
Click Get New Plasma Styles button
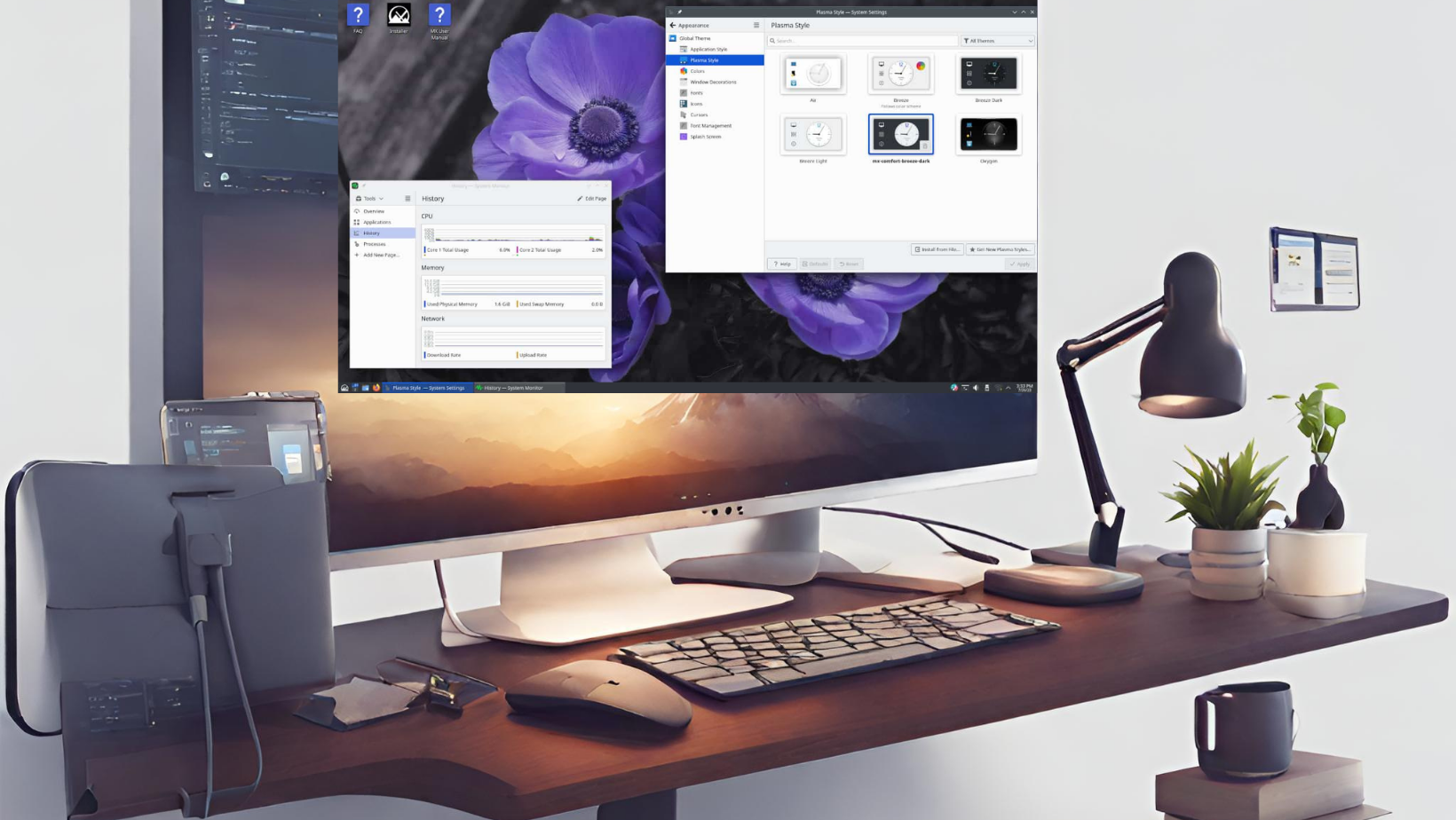point(1000,249)
